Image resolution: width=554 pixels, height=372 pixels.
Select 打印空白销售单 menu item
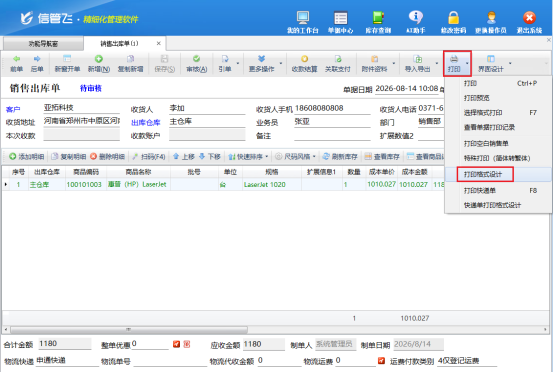point(498,143)
